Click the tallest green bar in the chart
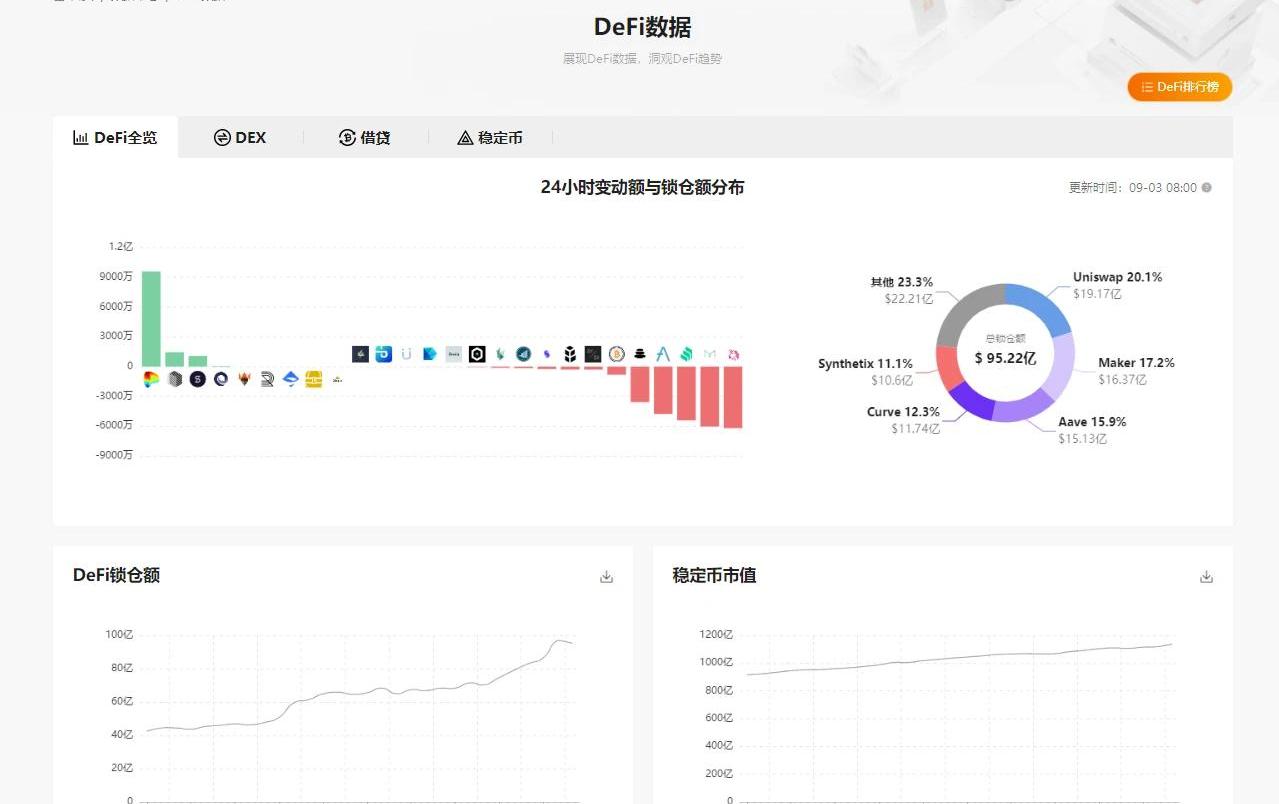The width and height of the screenshot is (1279, 804). tap(151, 318)
